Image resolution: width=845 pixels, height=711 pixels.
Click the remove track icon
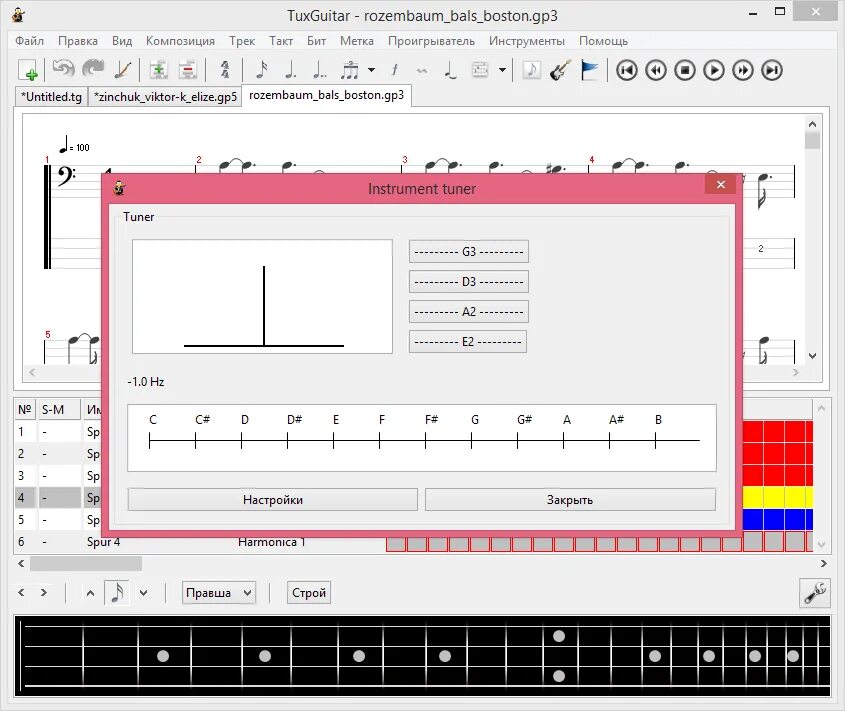(188, 70)
